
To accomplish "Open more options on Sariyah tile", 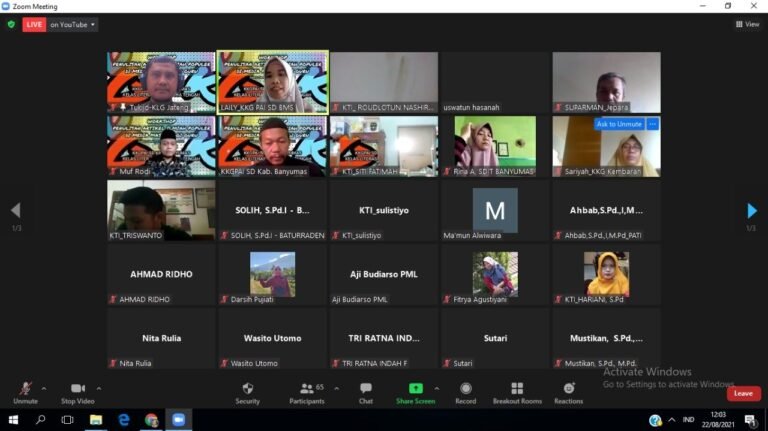I will 652,124.
